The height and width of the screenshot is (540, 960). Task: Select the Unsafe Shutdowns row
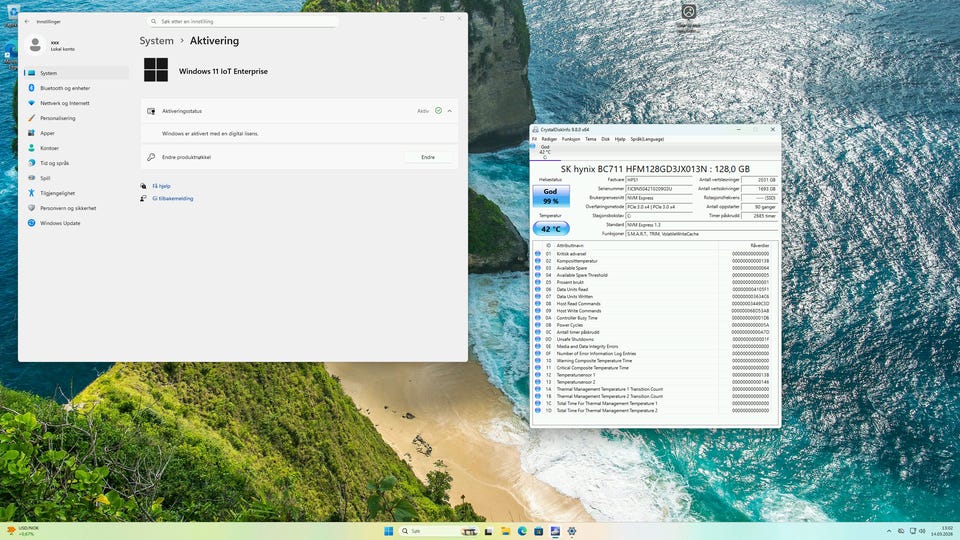click(x=654, y=339)
